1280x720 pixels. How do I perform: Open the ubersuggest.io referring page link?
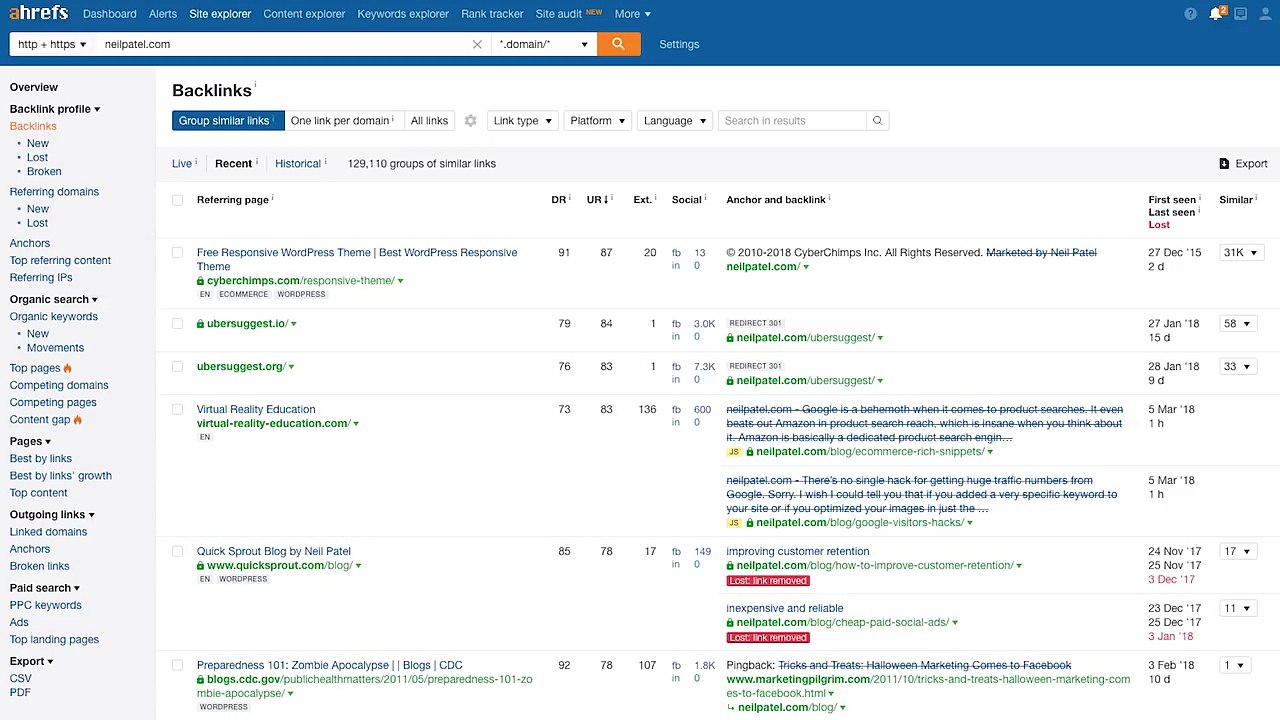tap(247, 324)
